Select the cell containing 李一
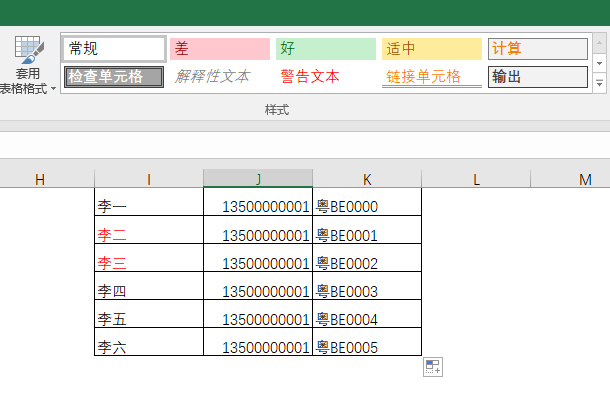 149,201
